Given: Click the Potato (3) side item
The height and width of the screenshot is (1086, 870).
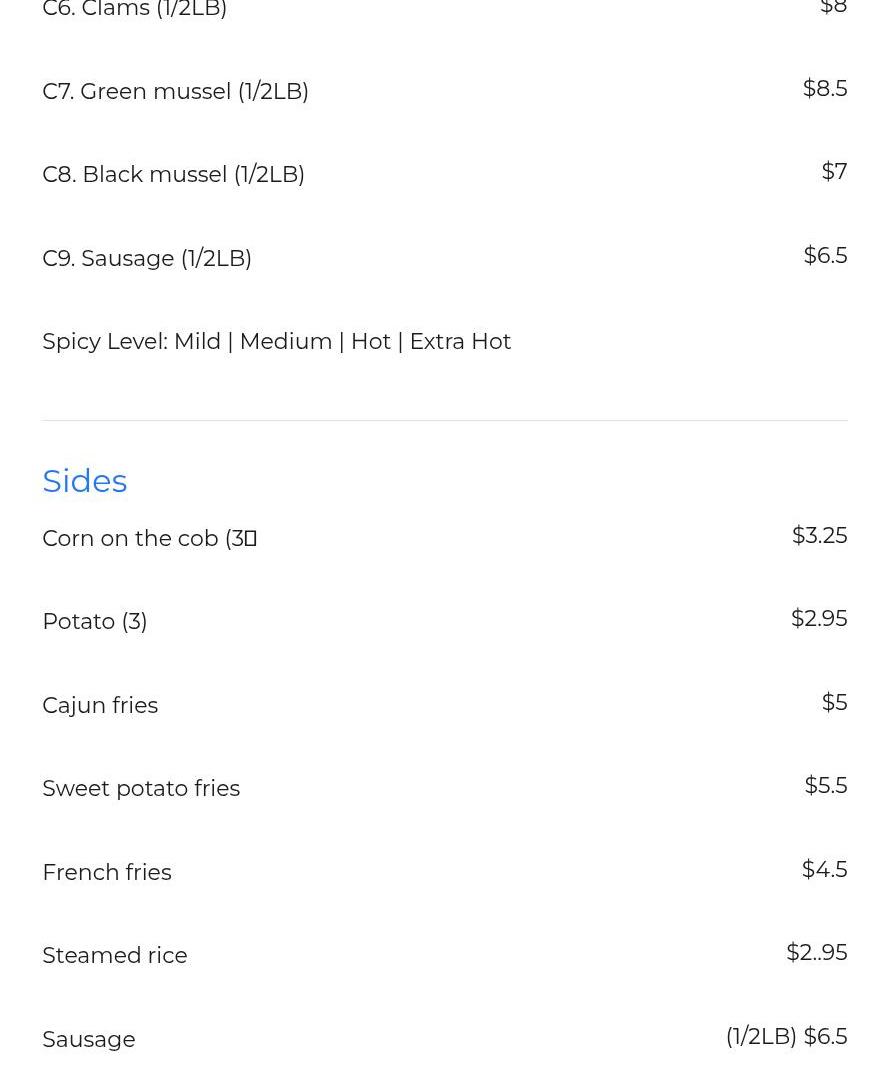Looking at the screenshot, I should 95,621.
